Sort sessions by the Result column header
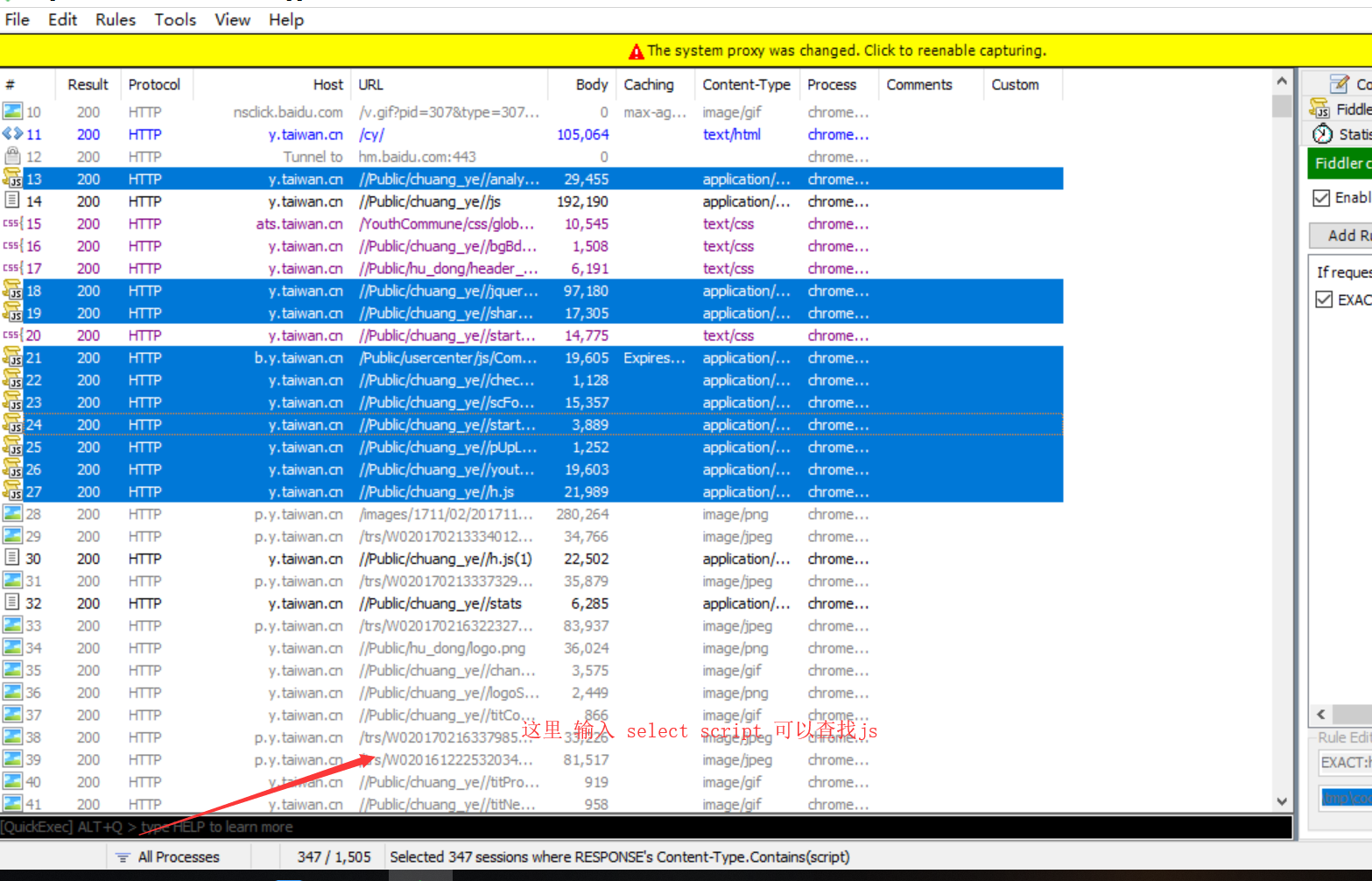Image resolution: width=1372 pixels, height=881 pixels. [x=88, y=85]
